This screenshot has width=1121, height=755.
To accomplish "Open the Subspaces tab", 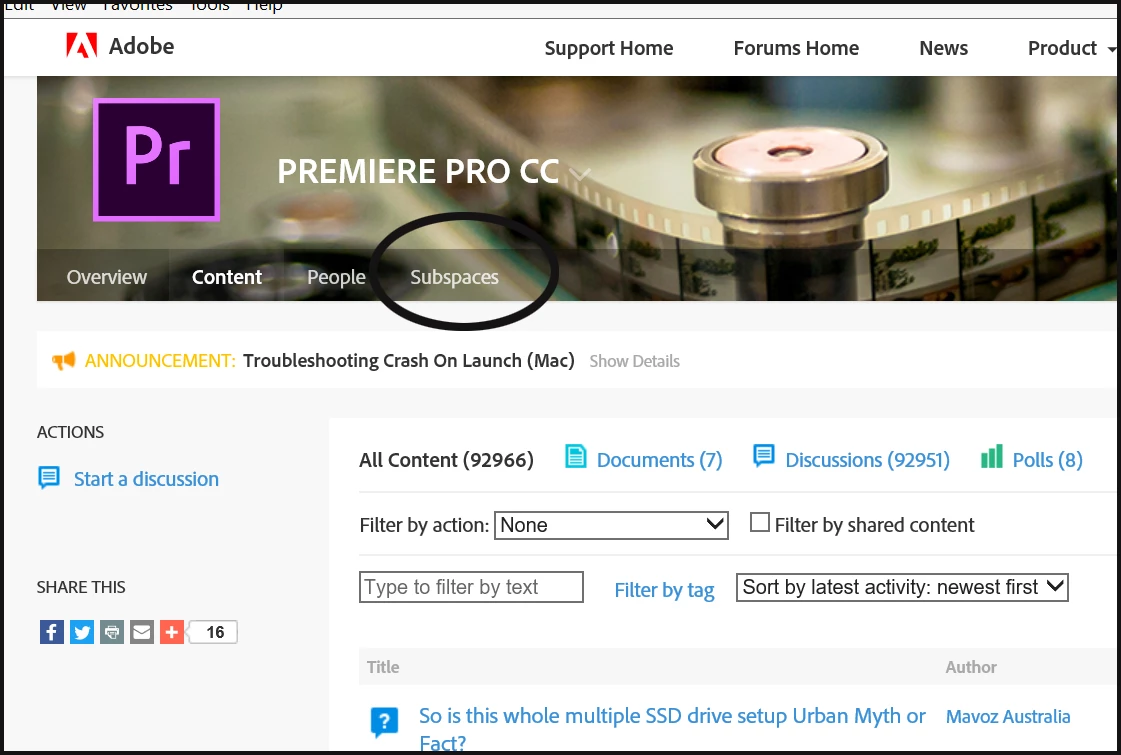I will tap(455, 277).
